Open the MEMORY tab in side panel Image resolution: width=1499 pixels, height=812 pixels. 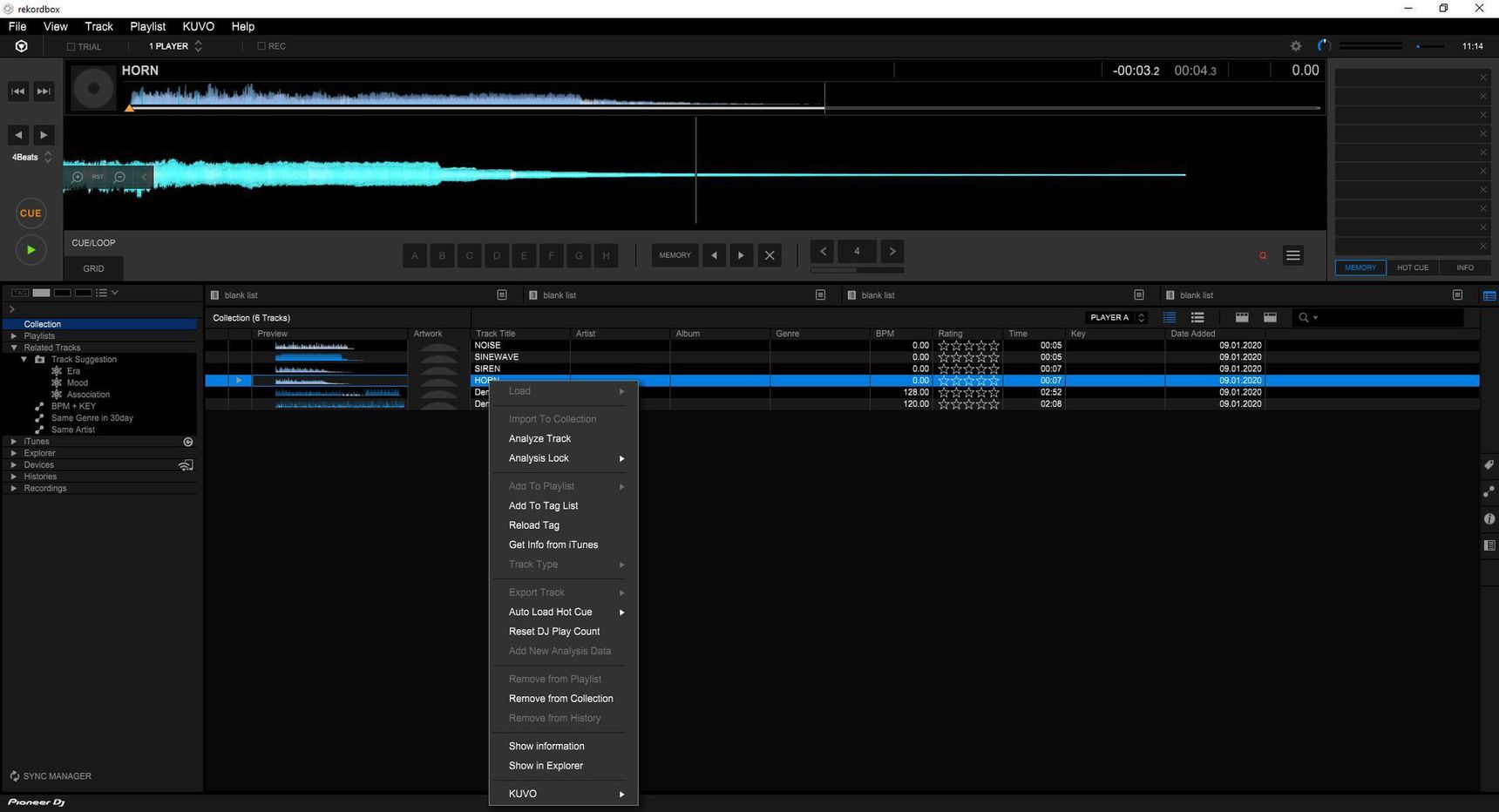coord(1360,267)
